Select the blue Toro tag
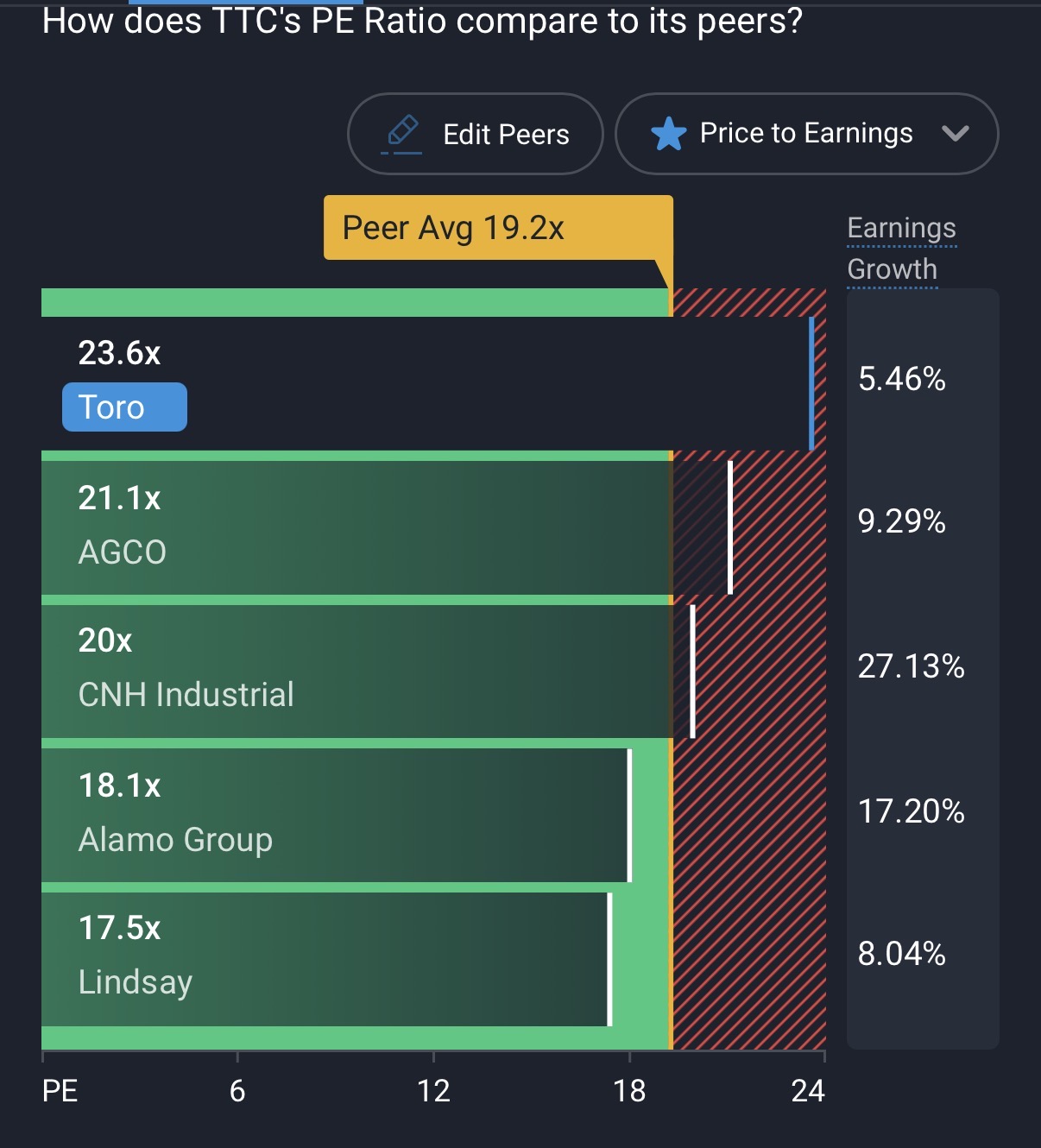The height and width of the screenshot is (1148, 1041). pos(124,407)
